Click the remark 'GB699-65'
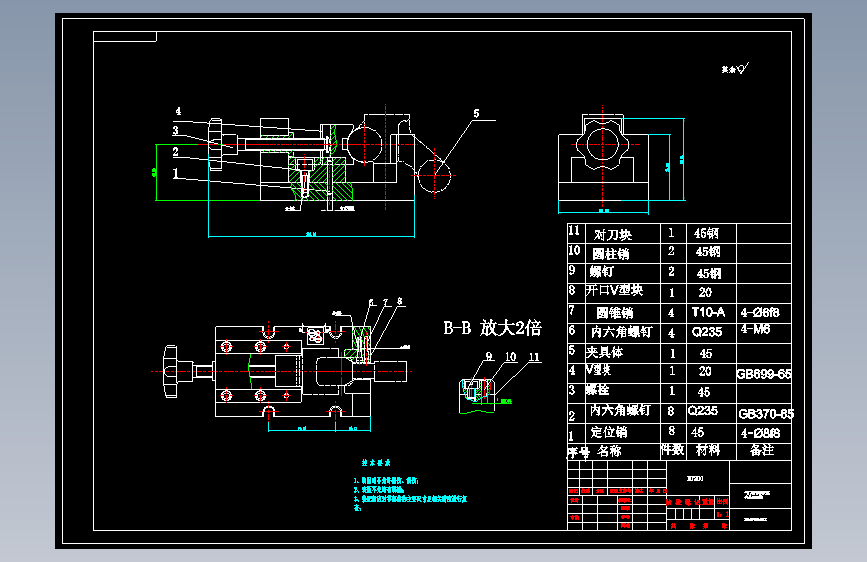The height and width of the screenshot is (562, 867). coord(764,374)
